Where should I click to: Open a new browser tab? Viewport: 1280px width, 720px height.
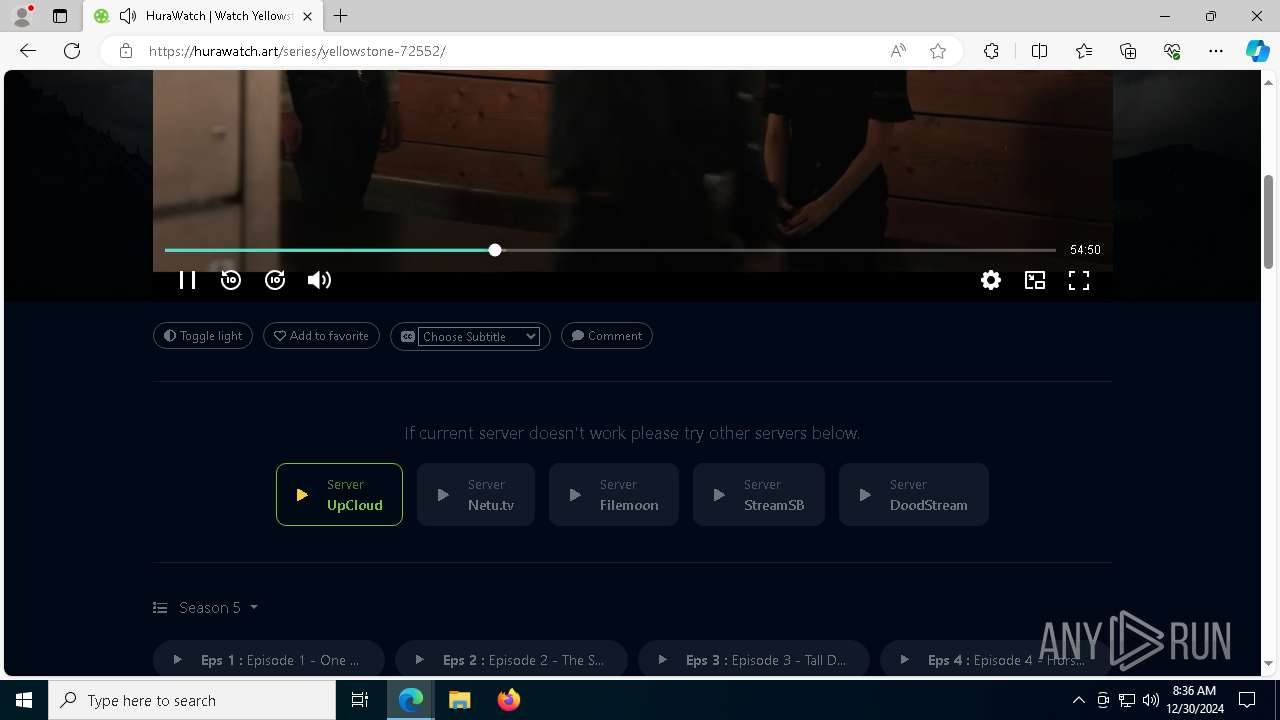341,16
